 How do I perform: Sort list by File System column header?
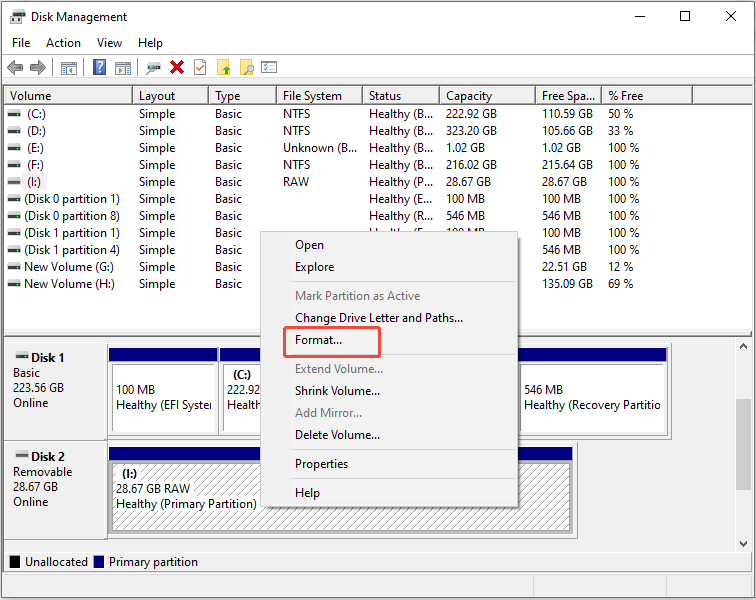click(x=312, y=96)
